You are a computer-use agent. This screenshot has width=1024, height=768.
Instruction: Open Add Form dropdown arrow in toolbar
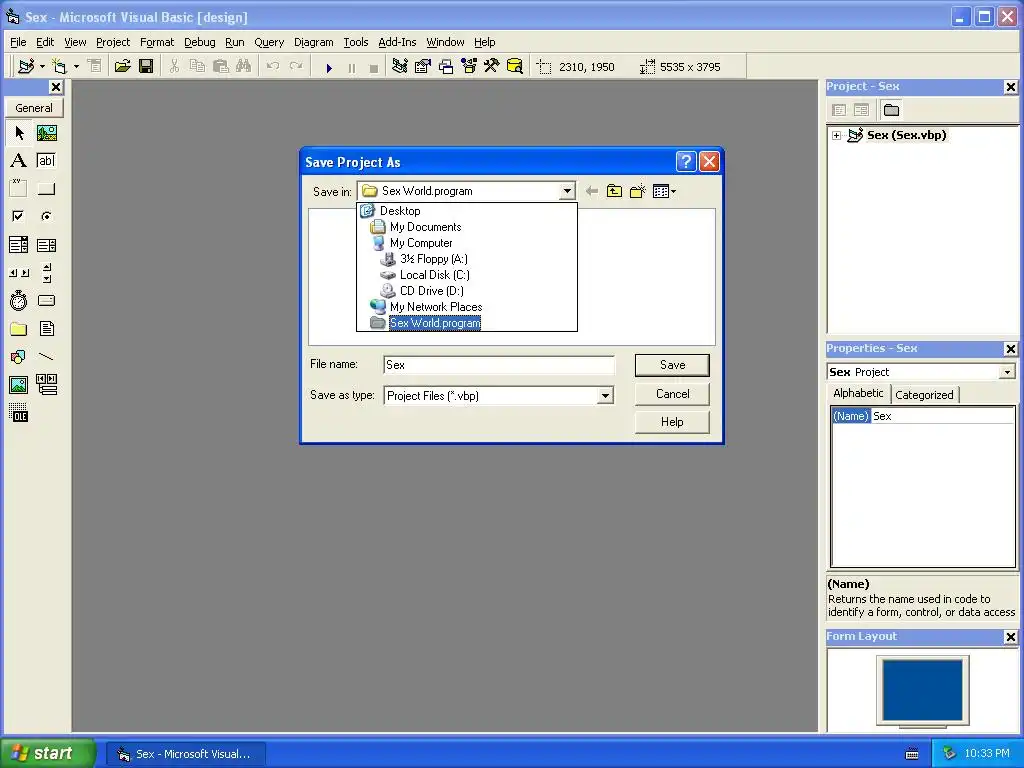point(76,67)
